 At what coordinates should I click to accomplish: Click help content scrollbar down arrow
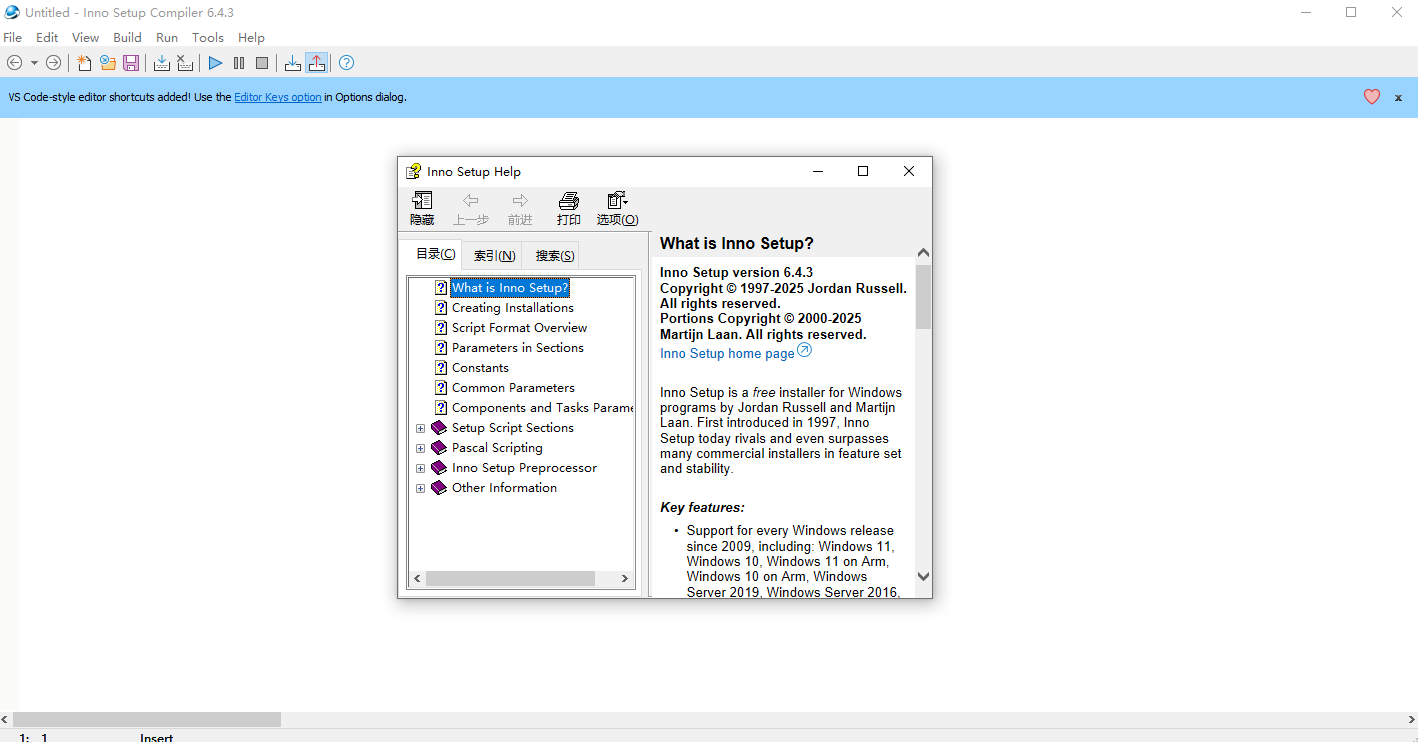923,576
